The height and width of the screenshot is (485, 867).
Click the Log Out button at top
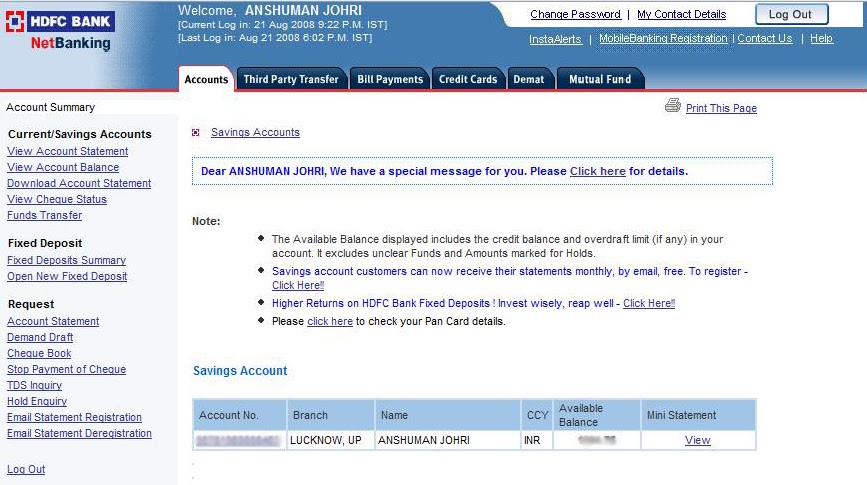(x=791, y=14)
